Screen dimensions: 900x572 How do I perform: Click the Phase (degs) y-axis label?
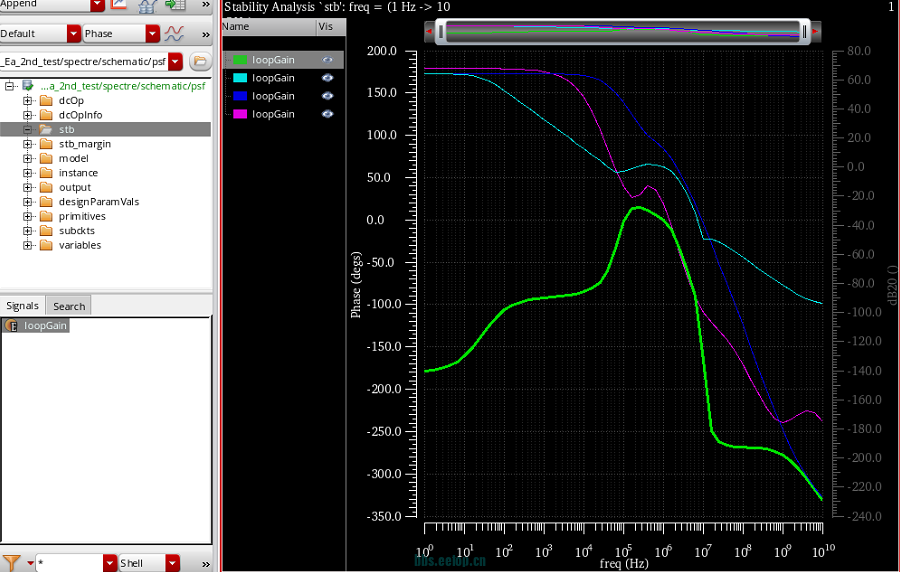coord(356,285)
